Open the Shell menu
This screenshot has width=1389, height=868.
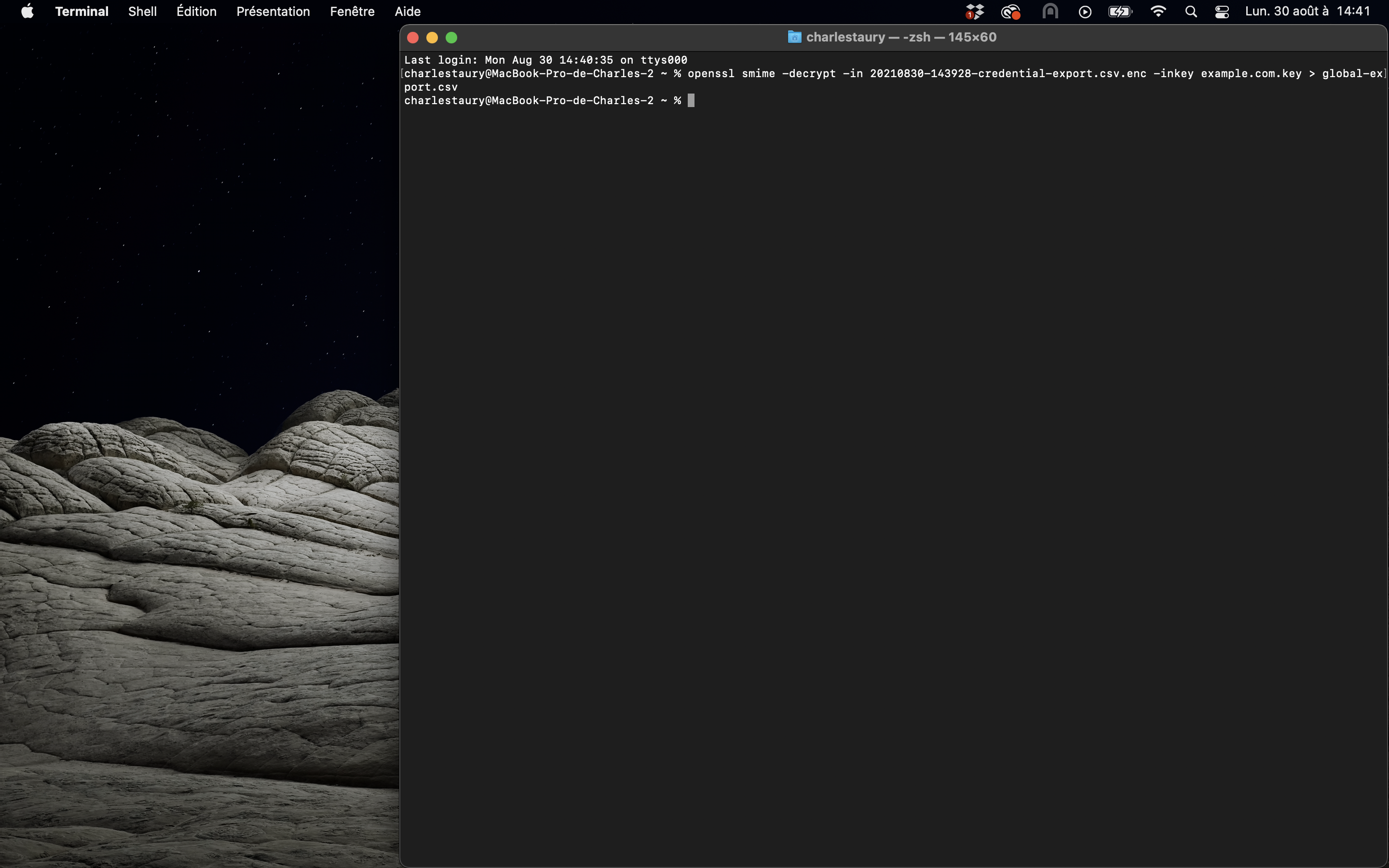point(142,12)
